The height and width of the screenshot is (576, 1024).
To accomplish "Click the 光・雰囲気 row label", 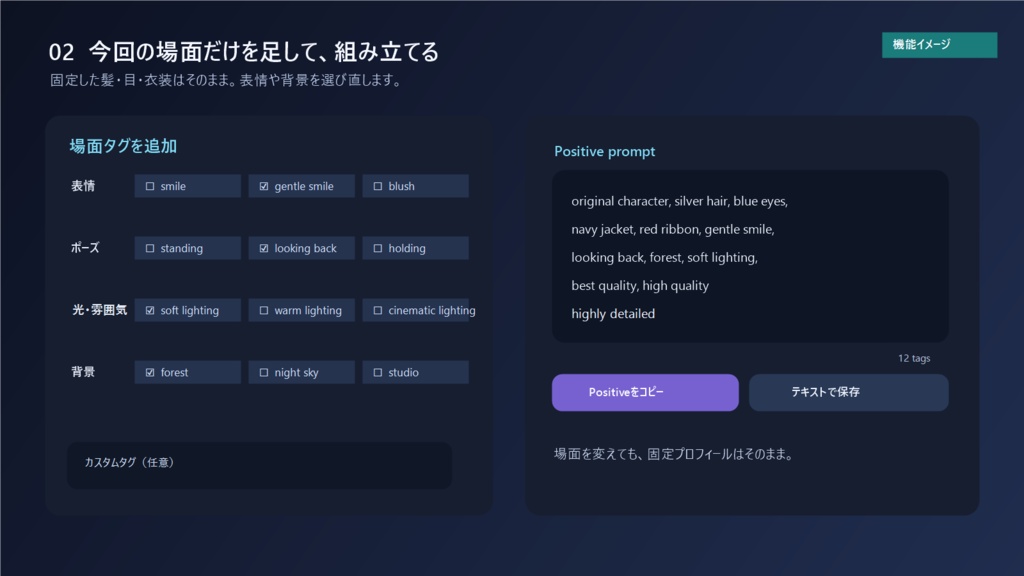I will point(99,310).
